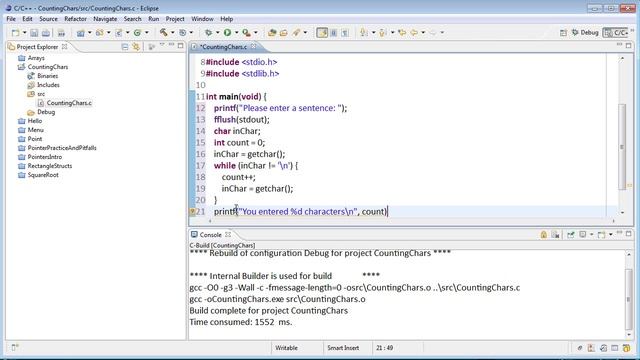Open the New file dropdown arrow
The image size is (640, 360).
point(24,33)
